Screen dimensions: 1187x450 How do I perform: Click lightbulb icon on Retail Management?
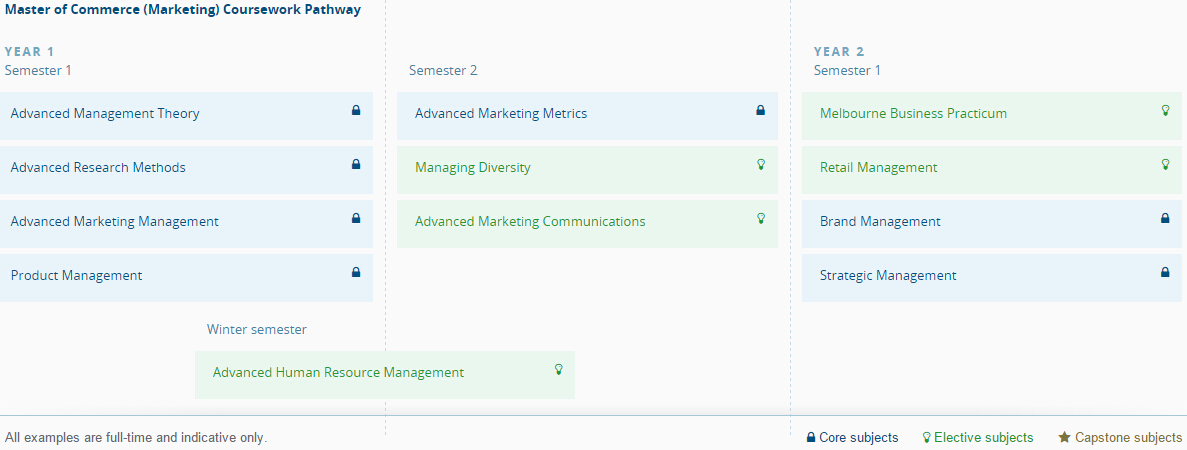(x=1165, y=165)
